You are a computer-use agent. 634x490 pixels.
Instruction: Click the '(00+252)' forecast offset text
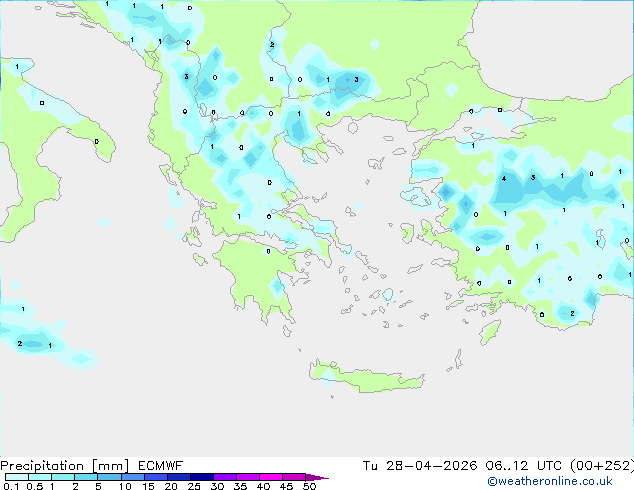point(602,466)
